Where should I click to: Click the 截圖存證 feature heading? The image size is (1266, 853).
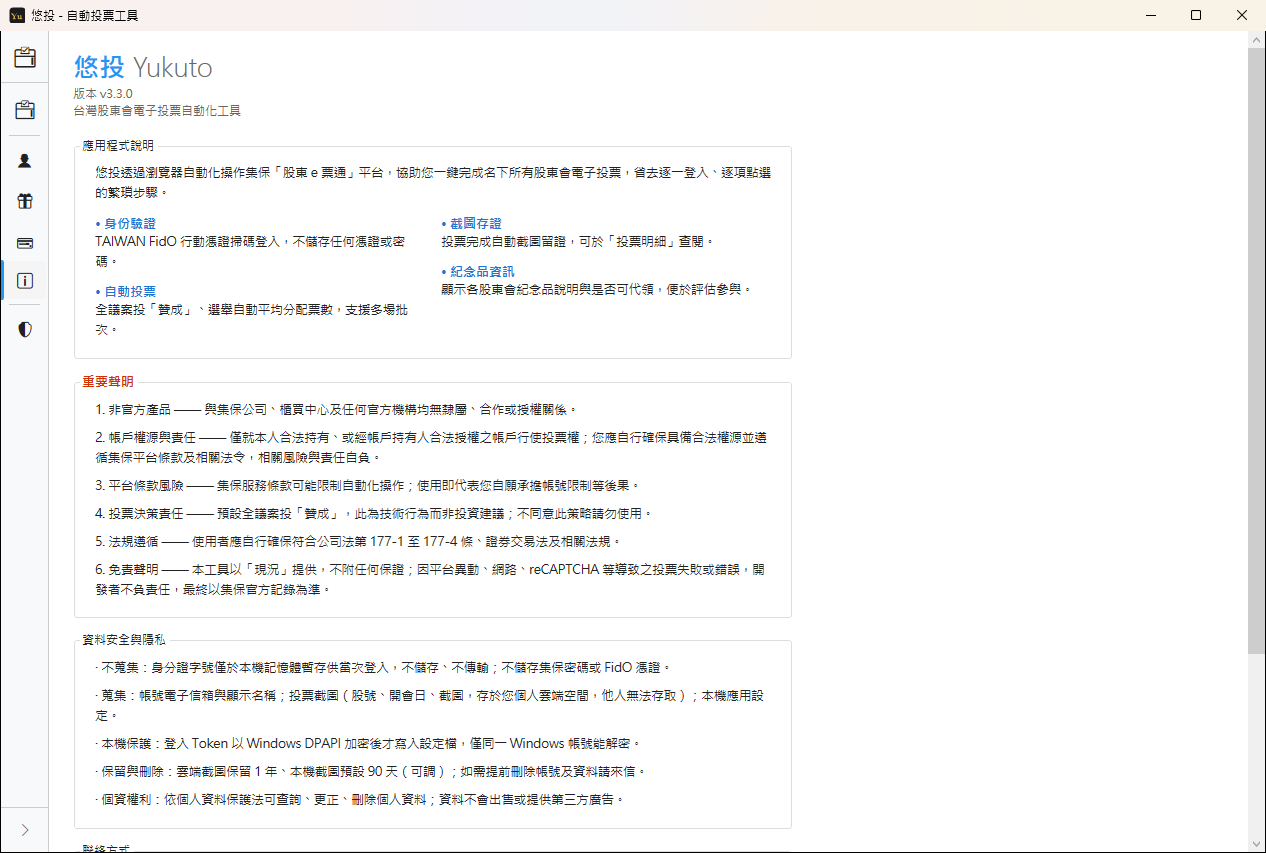(x=472, y=224)
